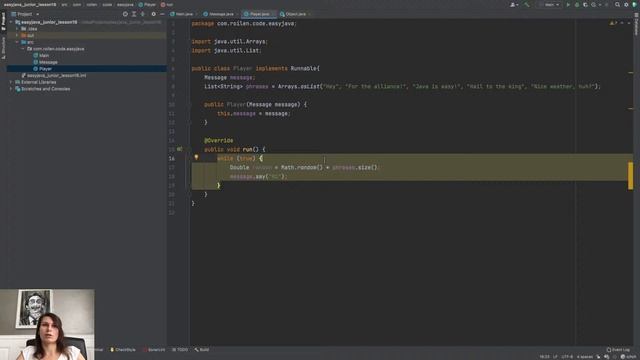Open the Database side panel
The height and width of the screenshot is (360, 640).
coord(636,25)
